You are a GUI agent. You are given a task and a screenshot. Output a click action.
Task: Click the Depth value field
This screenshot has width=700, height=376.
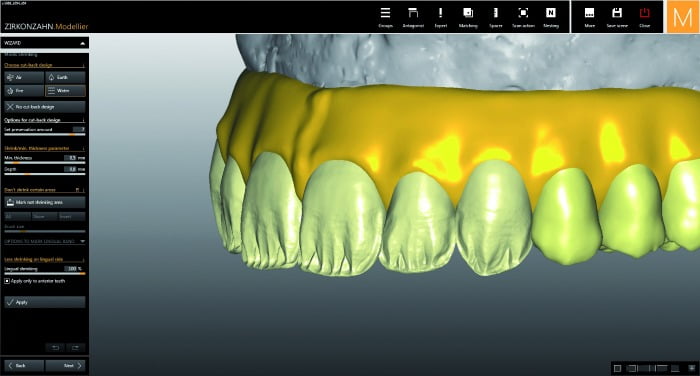(70, 169)
